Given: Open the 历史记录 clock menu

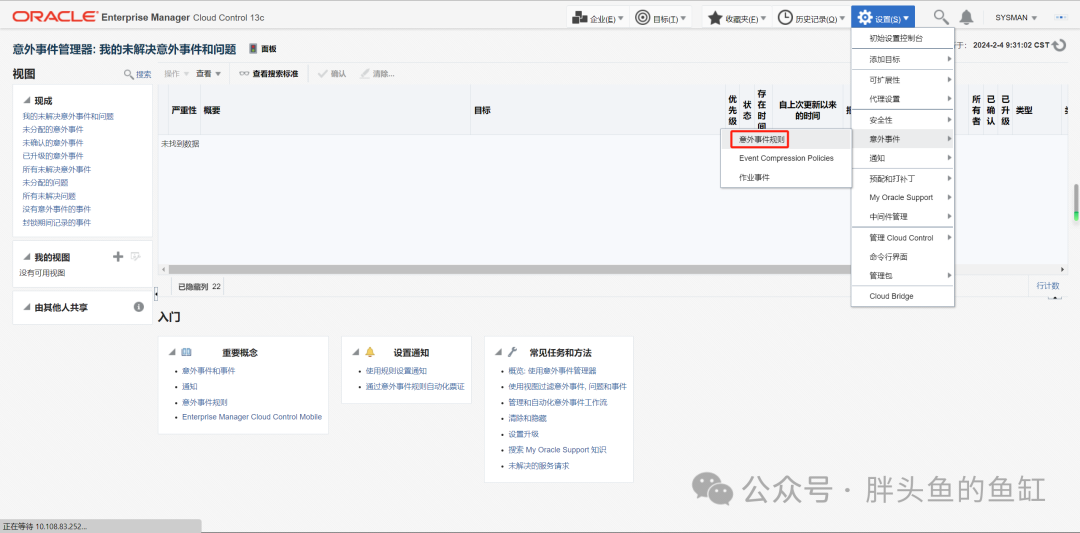Looking at the screenshot, I should point(811,18).
